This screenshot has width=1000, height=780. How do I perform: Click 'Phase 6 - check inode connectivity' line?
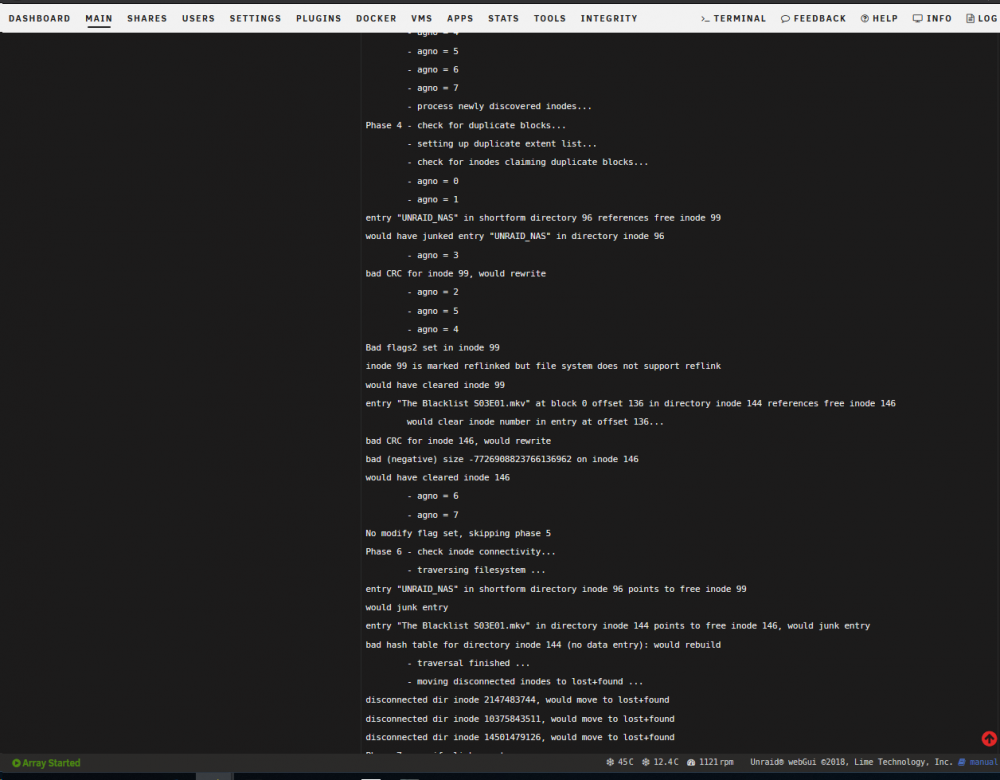460,552
